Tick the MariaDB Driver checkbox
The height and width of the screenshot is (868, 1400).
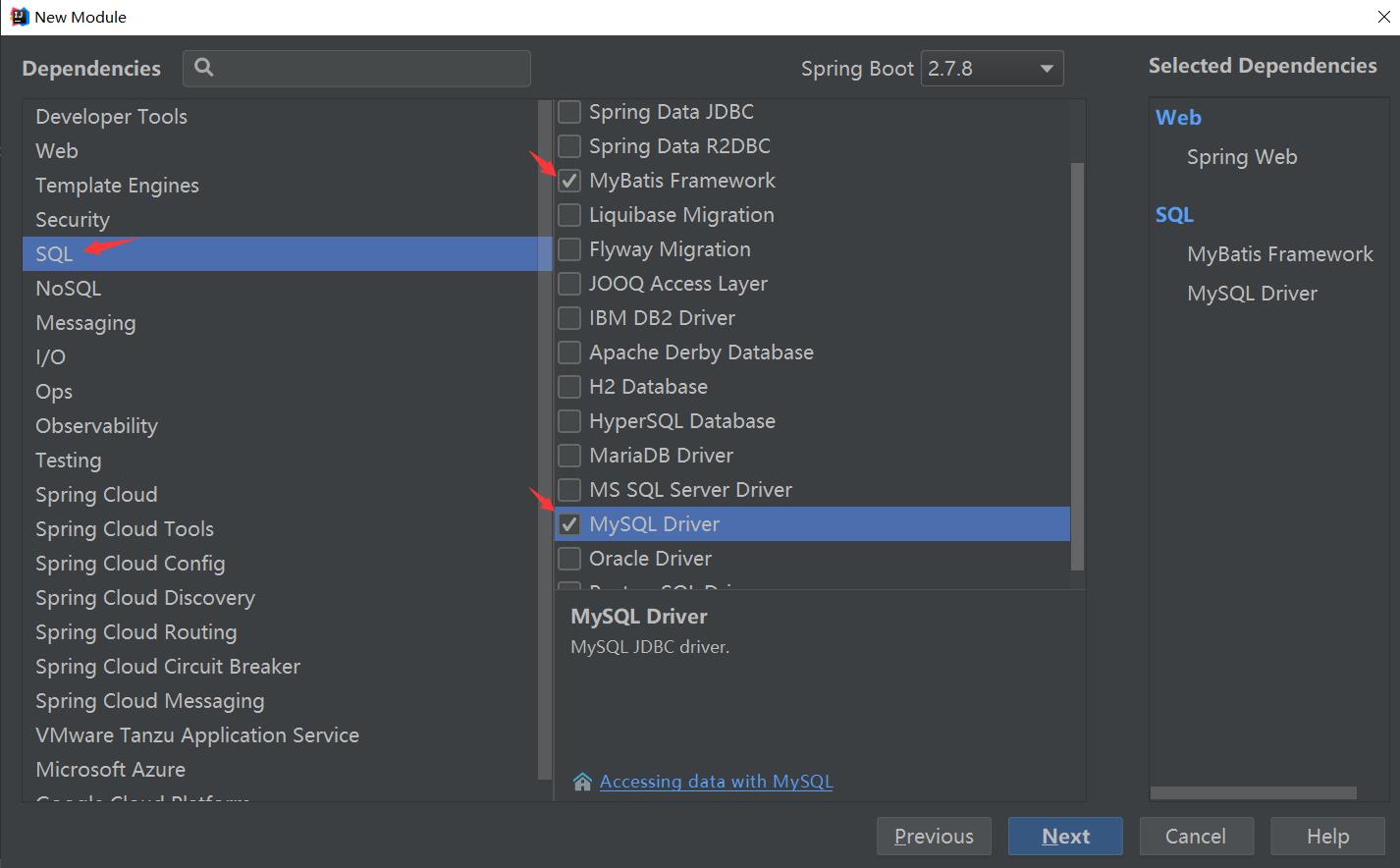pos(569,456)
